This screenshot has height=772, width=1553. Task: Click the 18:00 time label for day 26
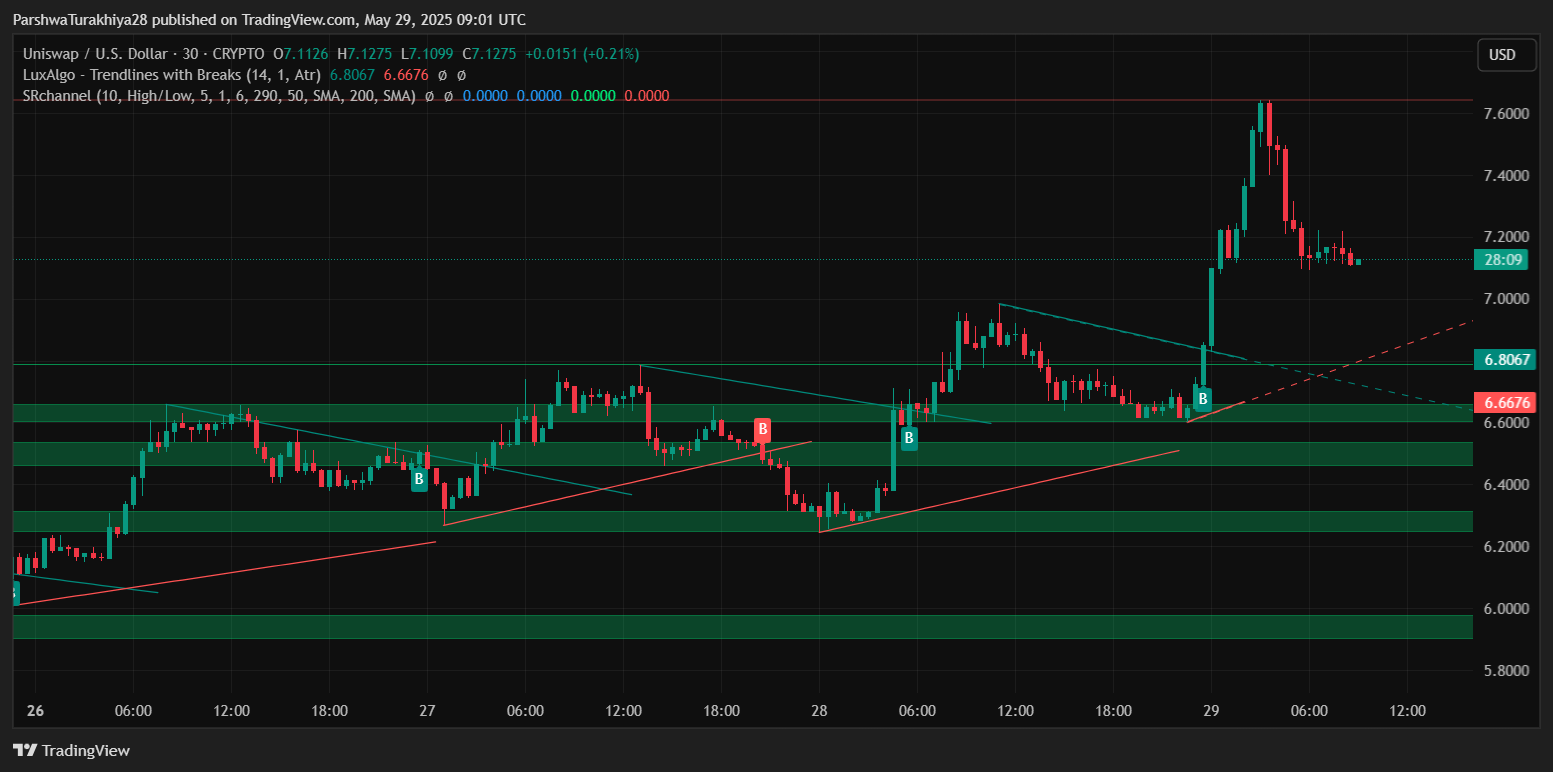pyautogui.click(x=330, y=711)
